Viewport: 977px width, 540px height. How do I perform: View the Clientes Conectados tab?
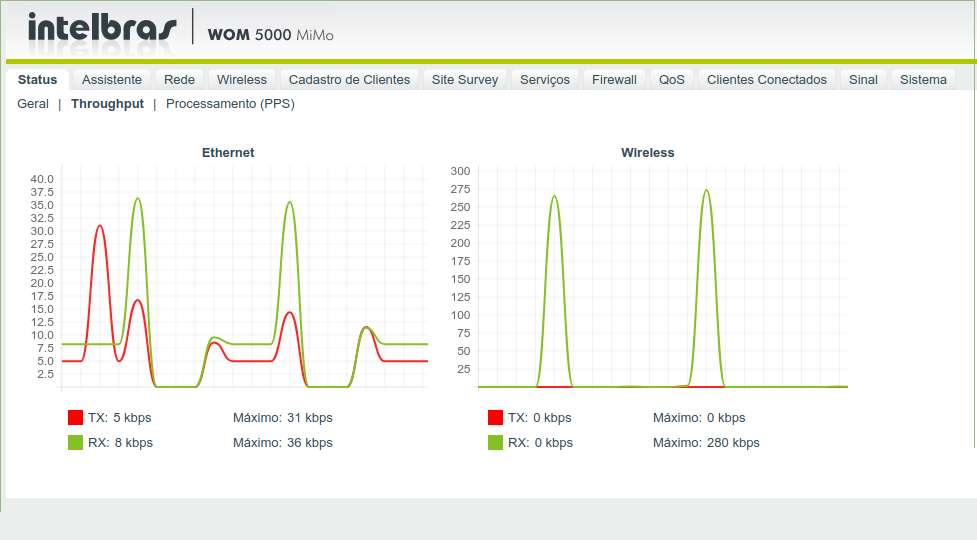[766, 80]
